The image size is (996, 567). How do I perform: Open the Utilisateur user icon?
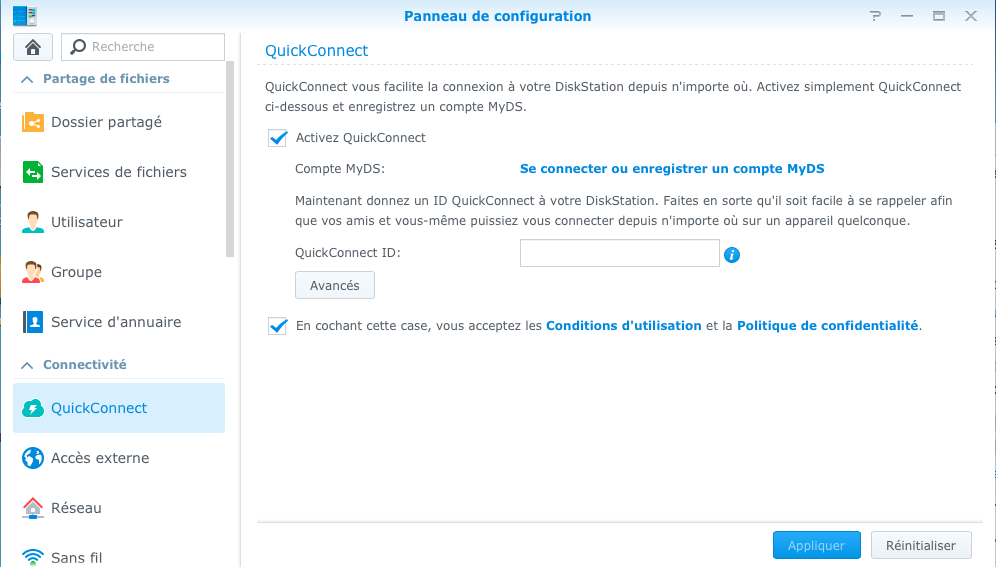(33, 222)
